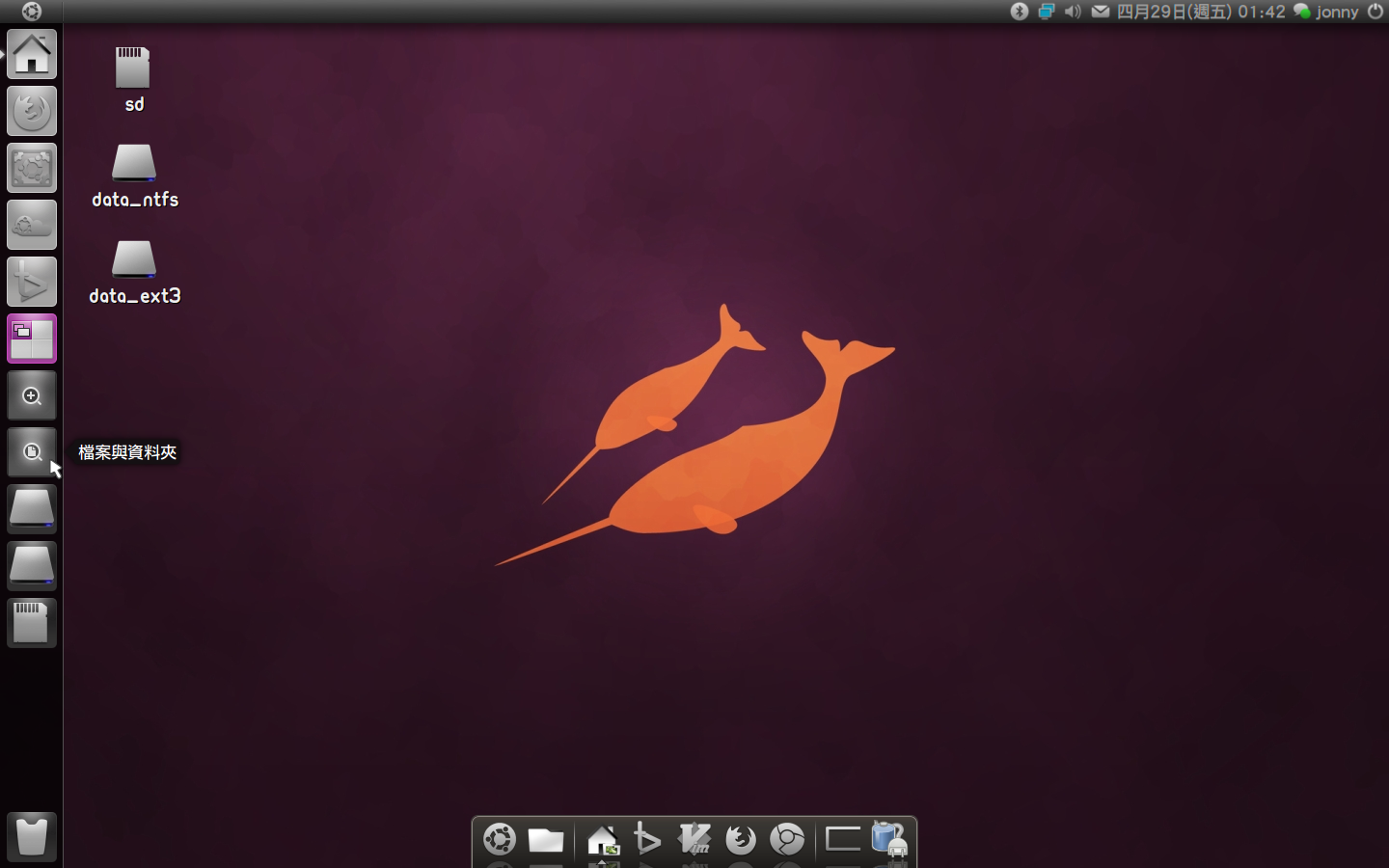
Task: Open the Files & Folders lens
Action: 32,452
